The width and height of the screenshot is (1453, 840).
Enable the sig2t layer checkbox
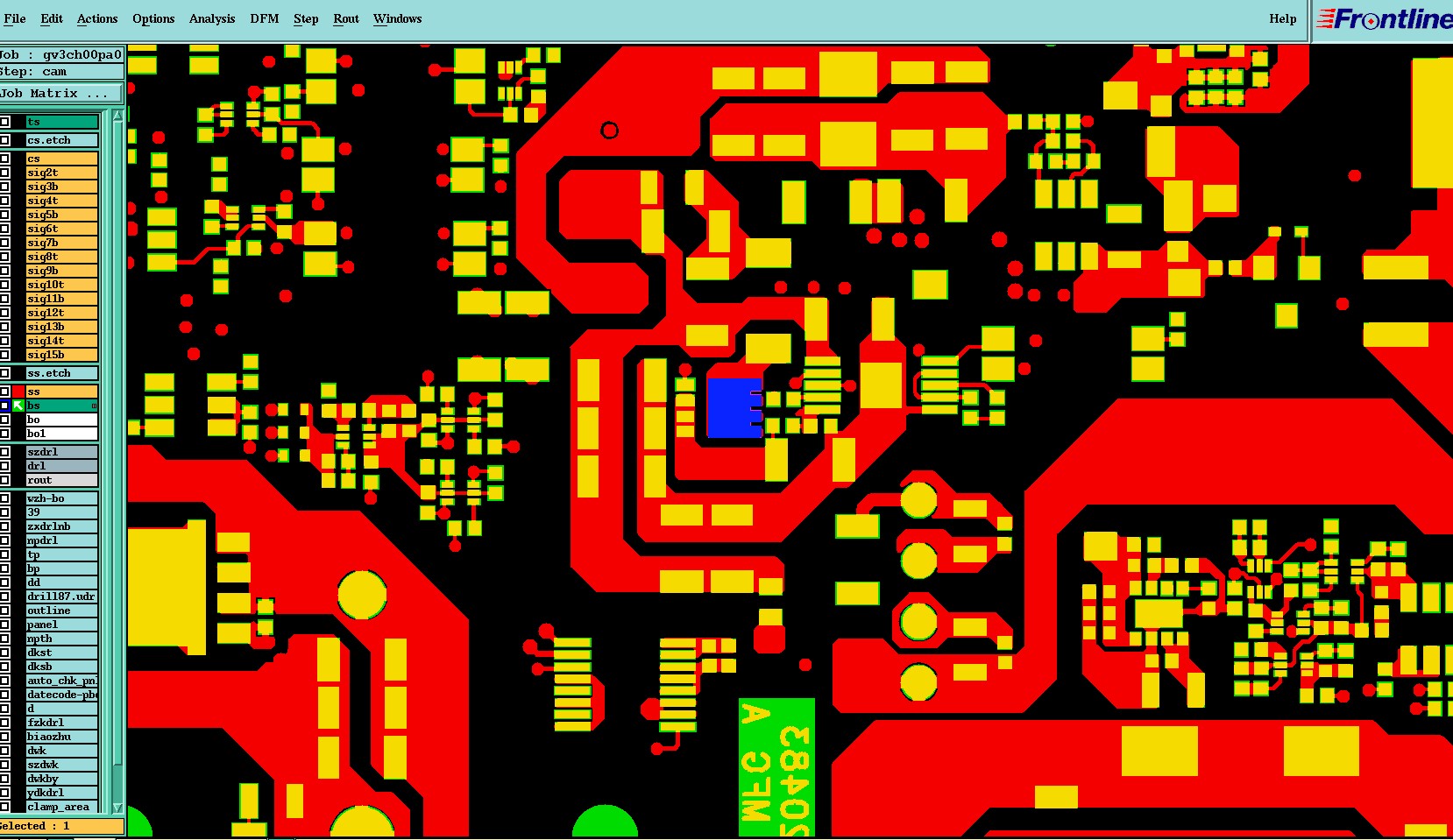point(4,173)
